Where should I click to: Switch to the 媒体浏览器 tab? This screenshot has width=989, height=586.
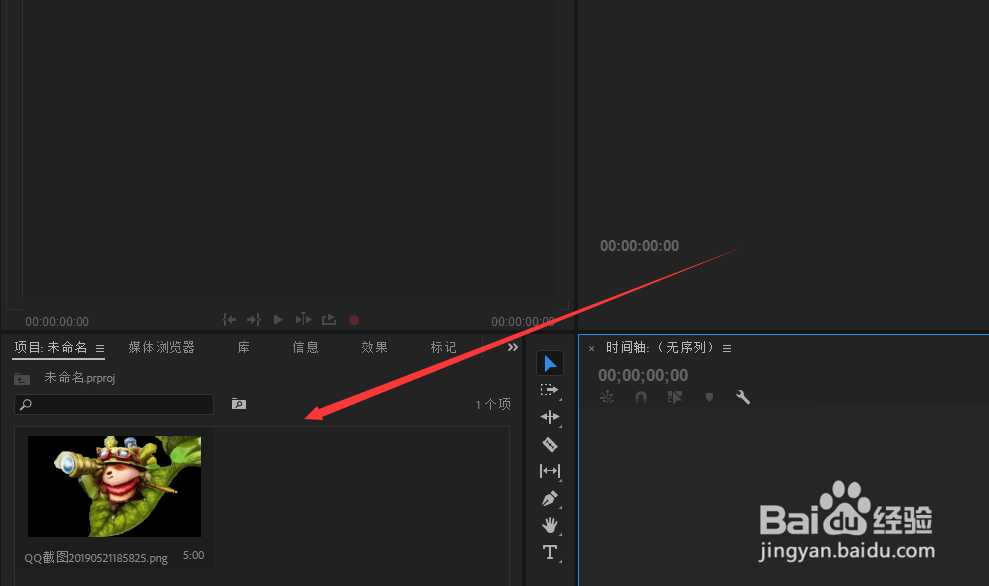point(161,347)
